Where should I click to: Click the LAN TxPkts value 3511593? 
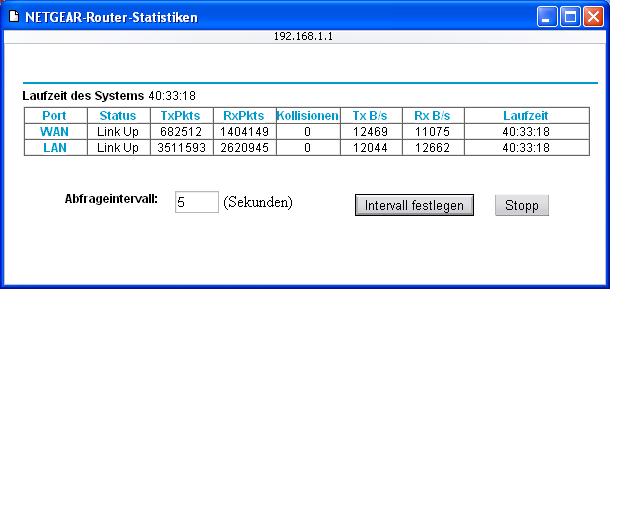pos(181,148)
